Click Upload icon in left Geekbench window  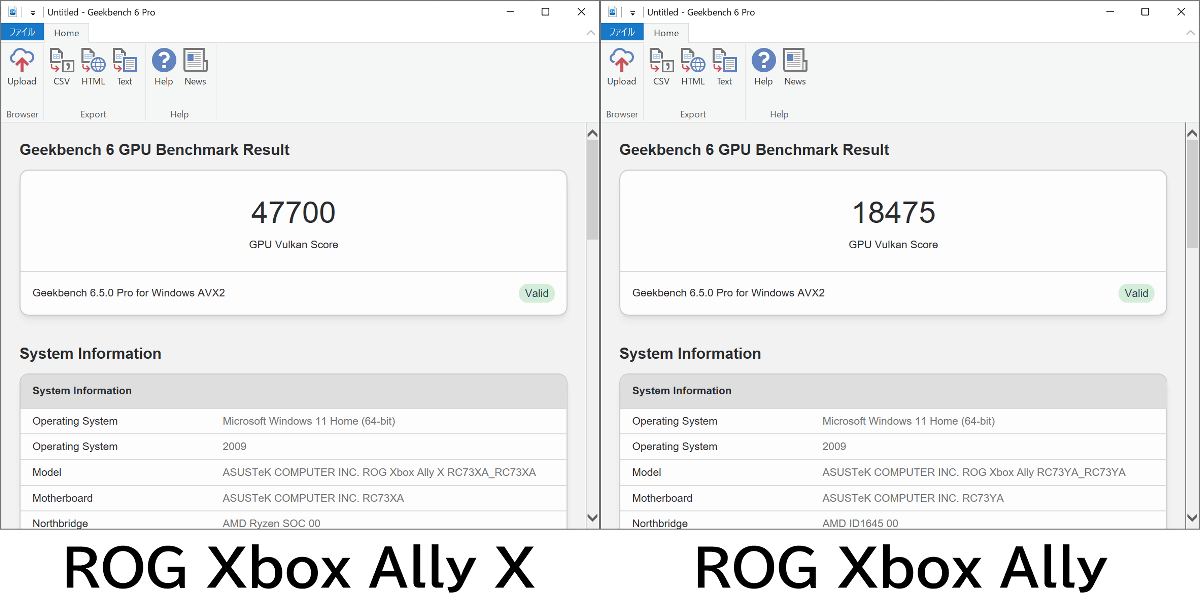click(x=22, y=67)
